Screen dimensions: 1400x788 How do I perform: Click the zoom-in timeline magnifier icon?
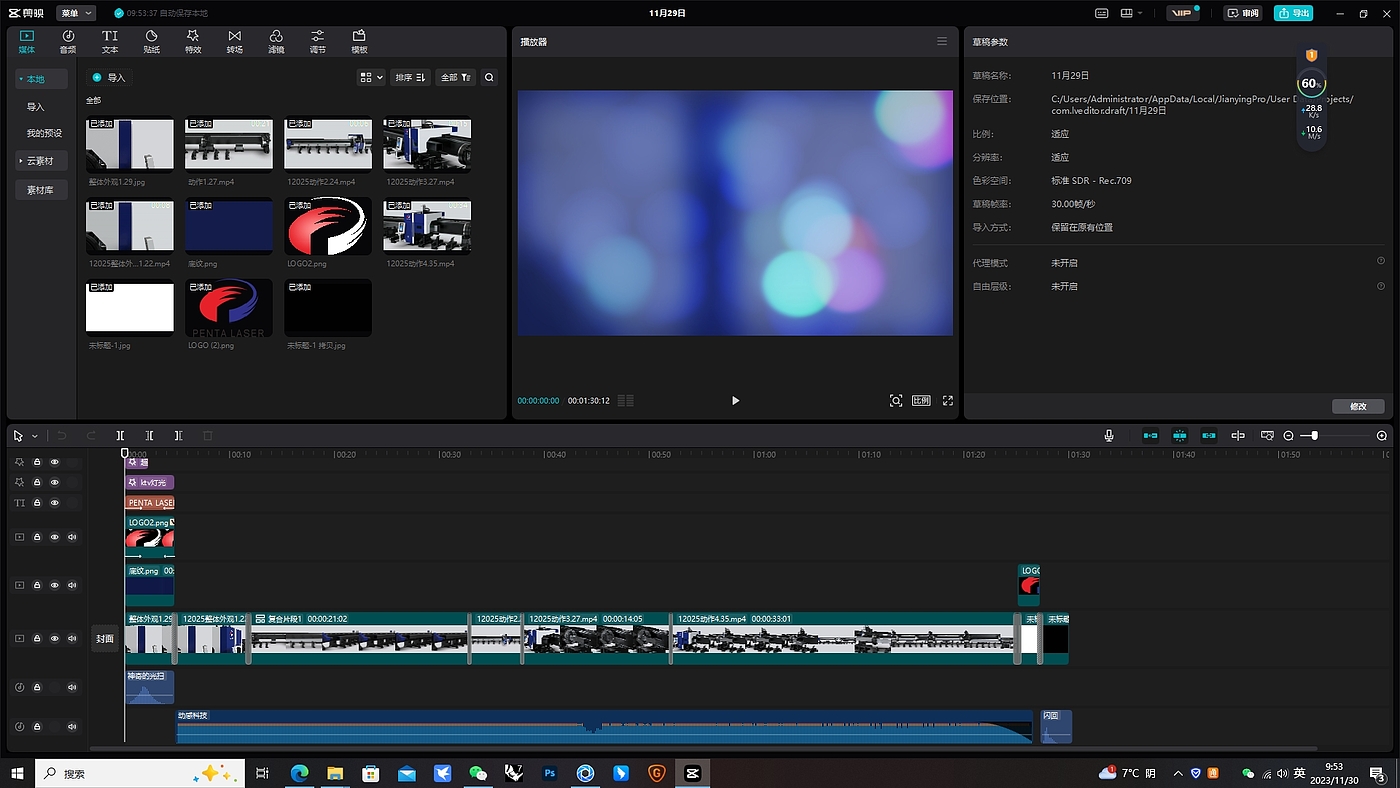(1382, 436)
